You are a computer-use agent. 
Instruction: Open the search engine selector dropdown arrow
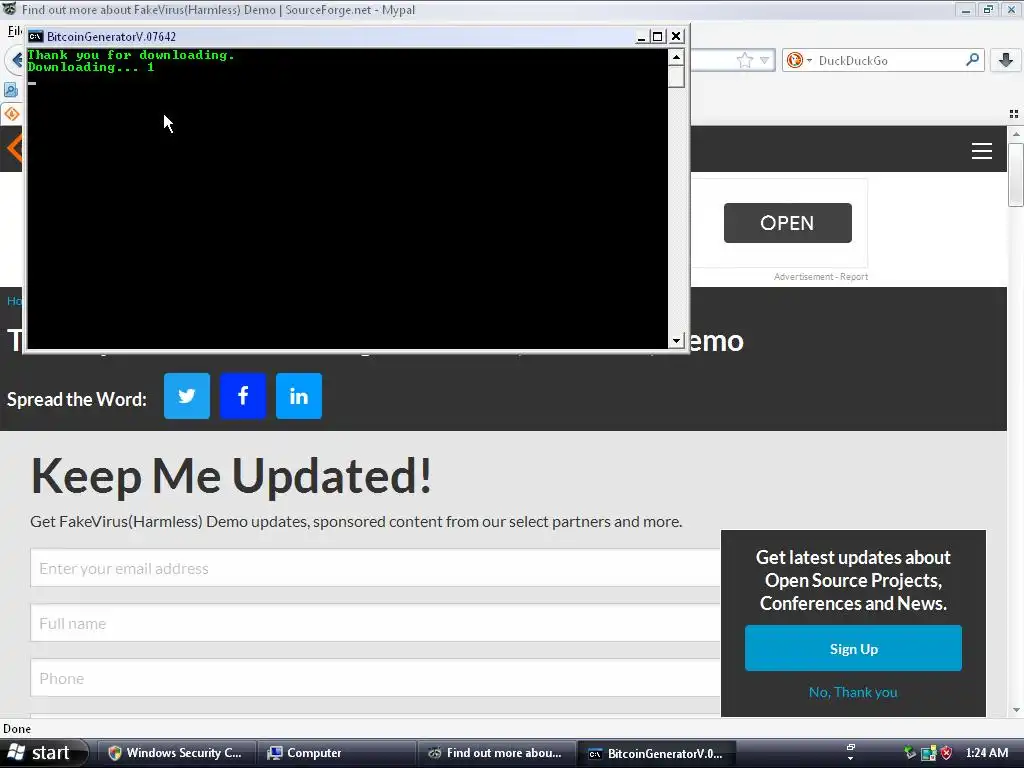click(809, 61)
